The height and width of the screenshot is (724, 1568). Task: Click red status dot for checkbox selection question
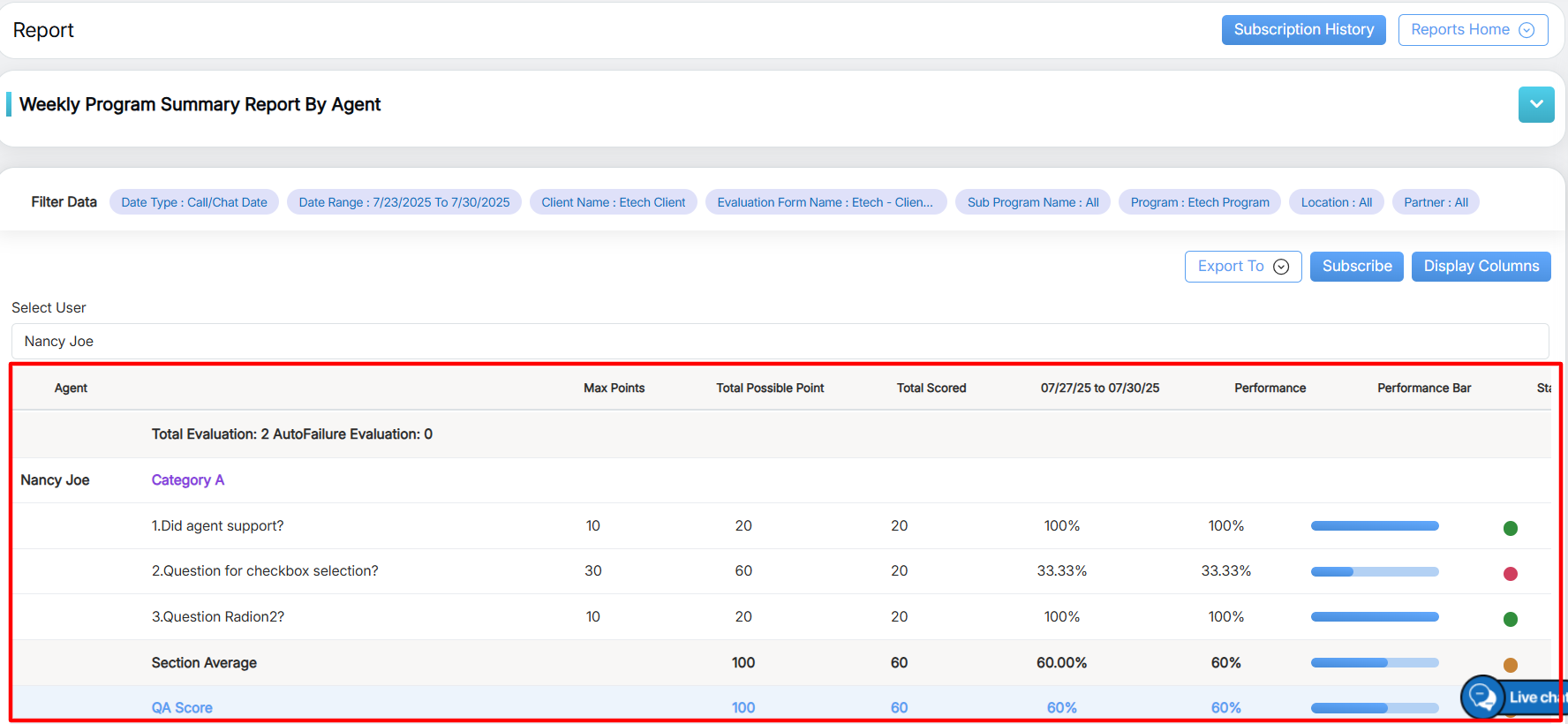(1510, 574)
